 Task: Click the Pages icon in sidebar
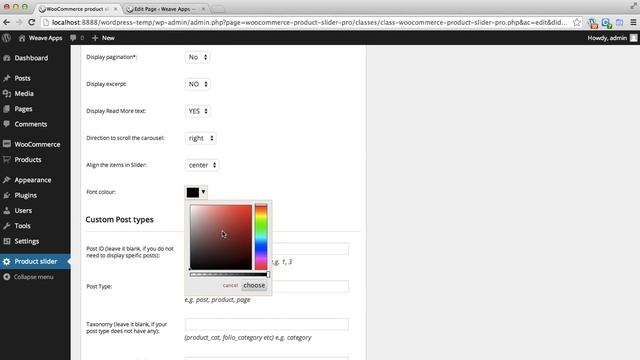click(7, 109)
